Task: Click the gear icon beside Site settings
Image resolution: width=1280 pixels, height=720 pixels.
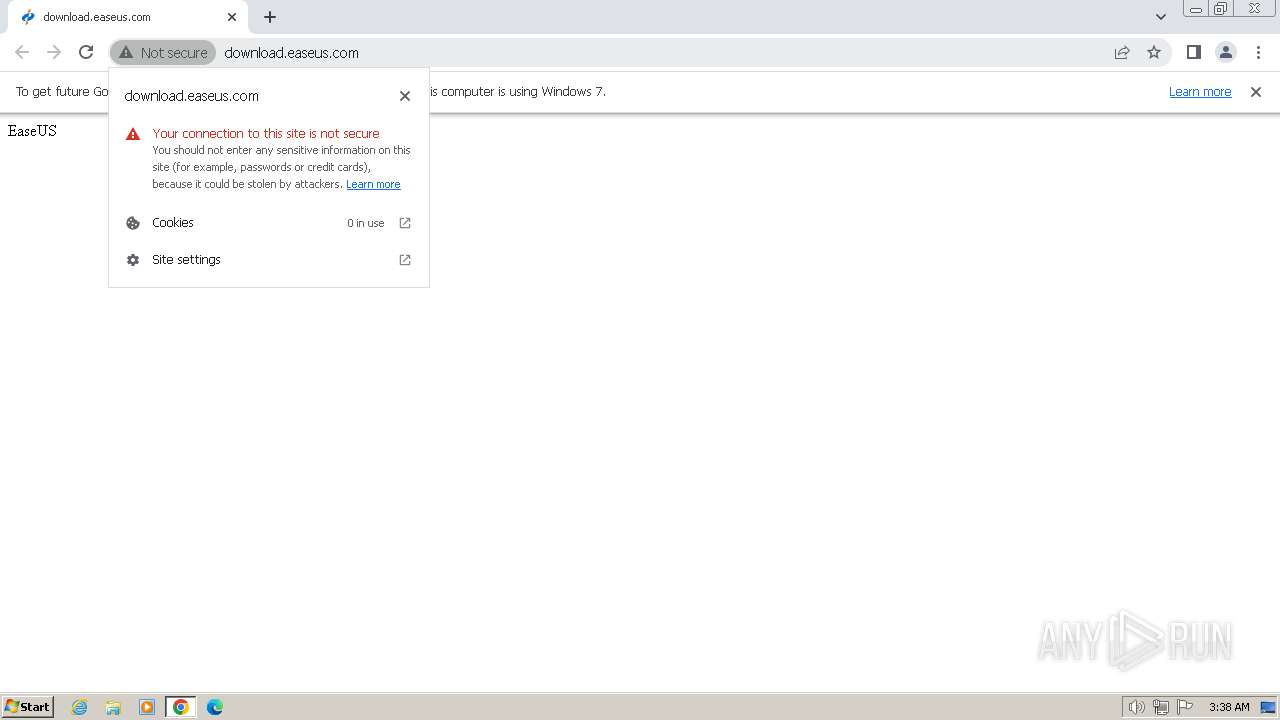Action: point(133,260)
